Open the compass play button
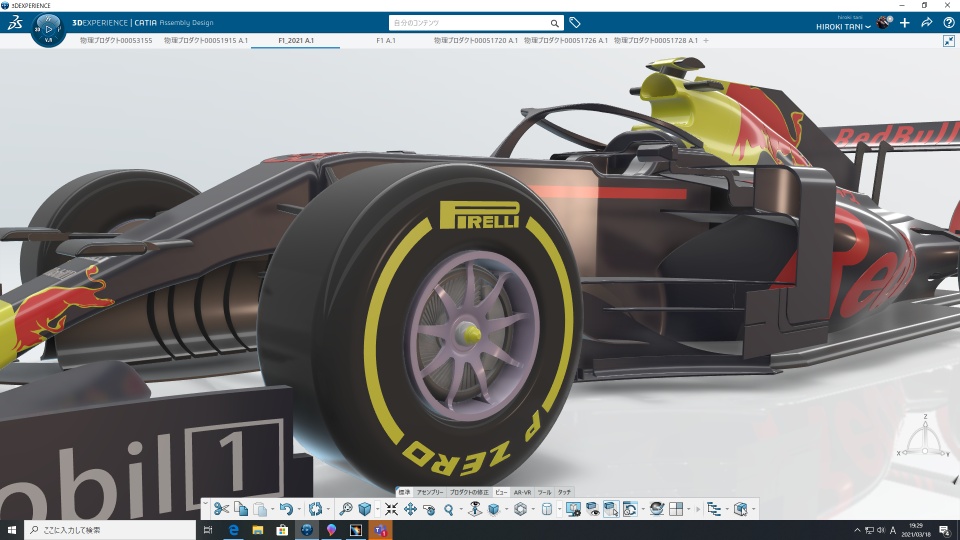 click(49, 29)
